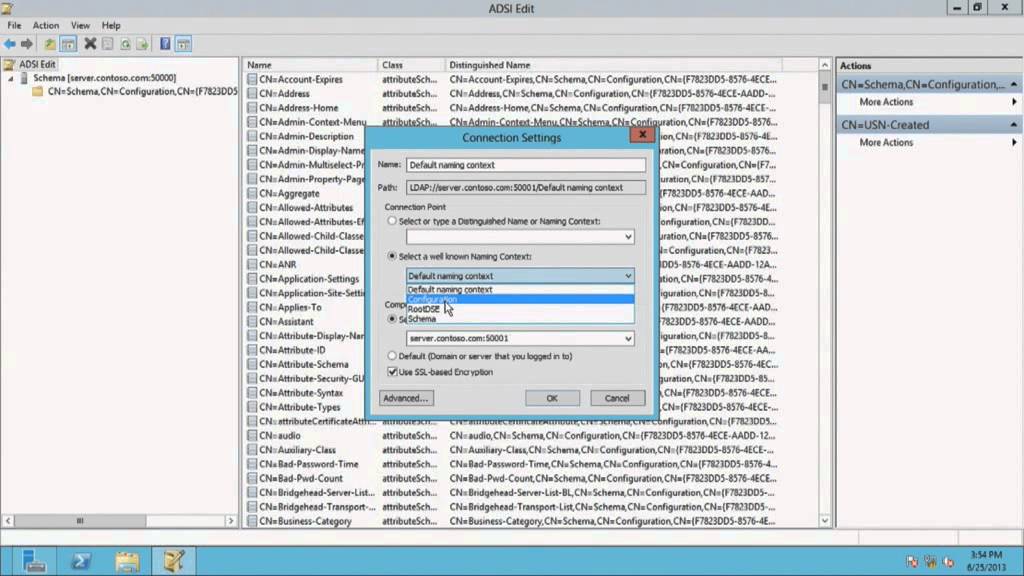Screen dimensions: 1024x576
Task: Sort by the Name column header
Action: [x=310, y=65]
